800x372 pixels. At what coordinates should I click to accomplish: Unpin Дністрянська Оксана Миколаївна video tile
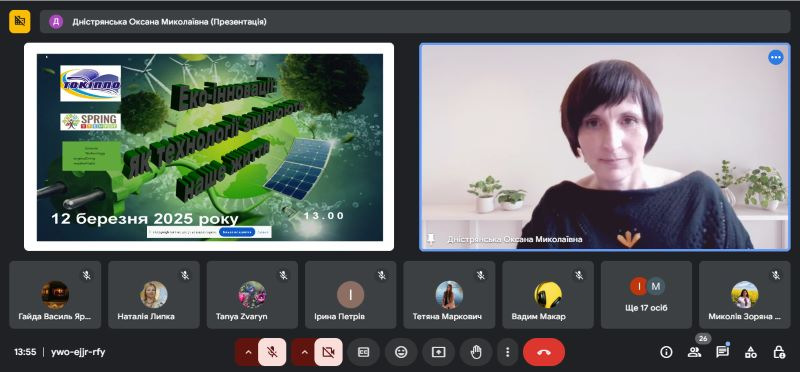point(431,239)
